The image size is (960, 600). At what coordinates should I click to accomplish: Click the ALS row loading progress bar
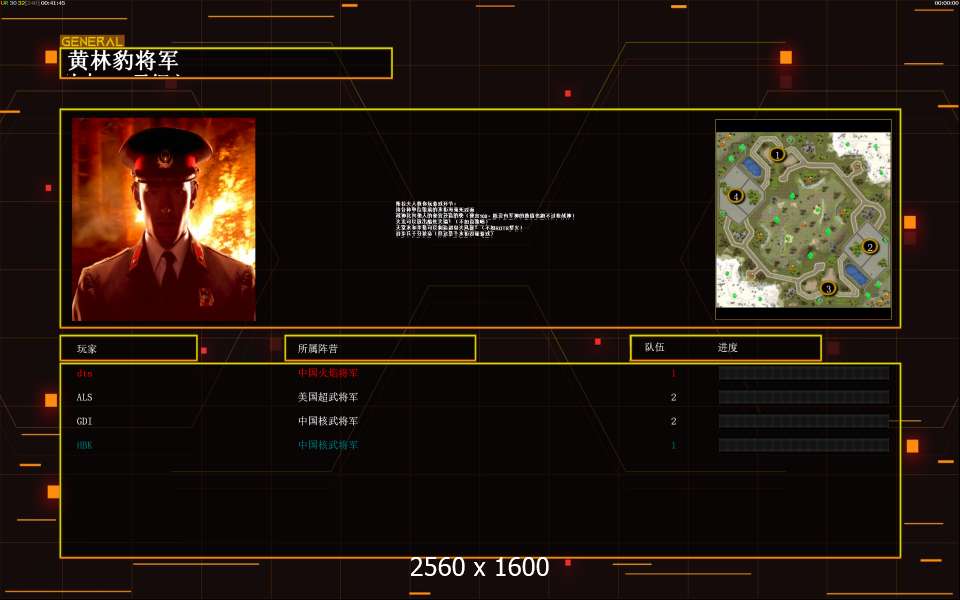click(x=804, y=397)
